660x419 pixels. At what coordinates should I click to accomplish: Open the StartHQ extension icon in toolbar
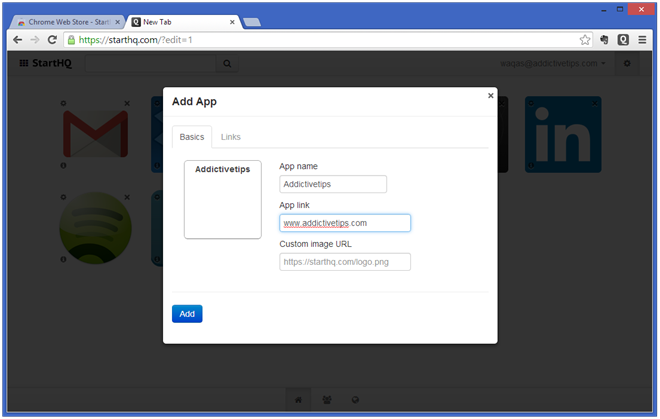click(623, 40)
